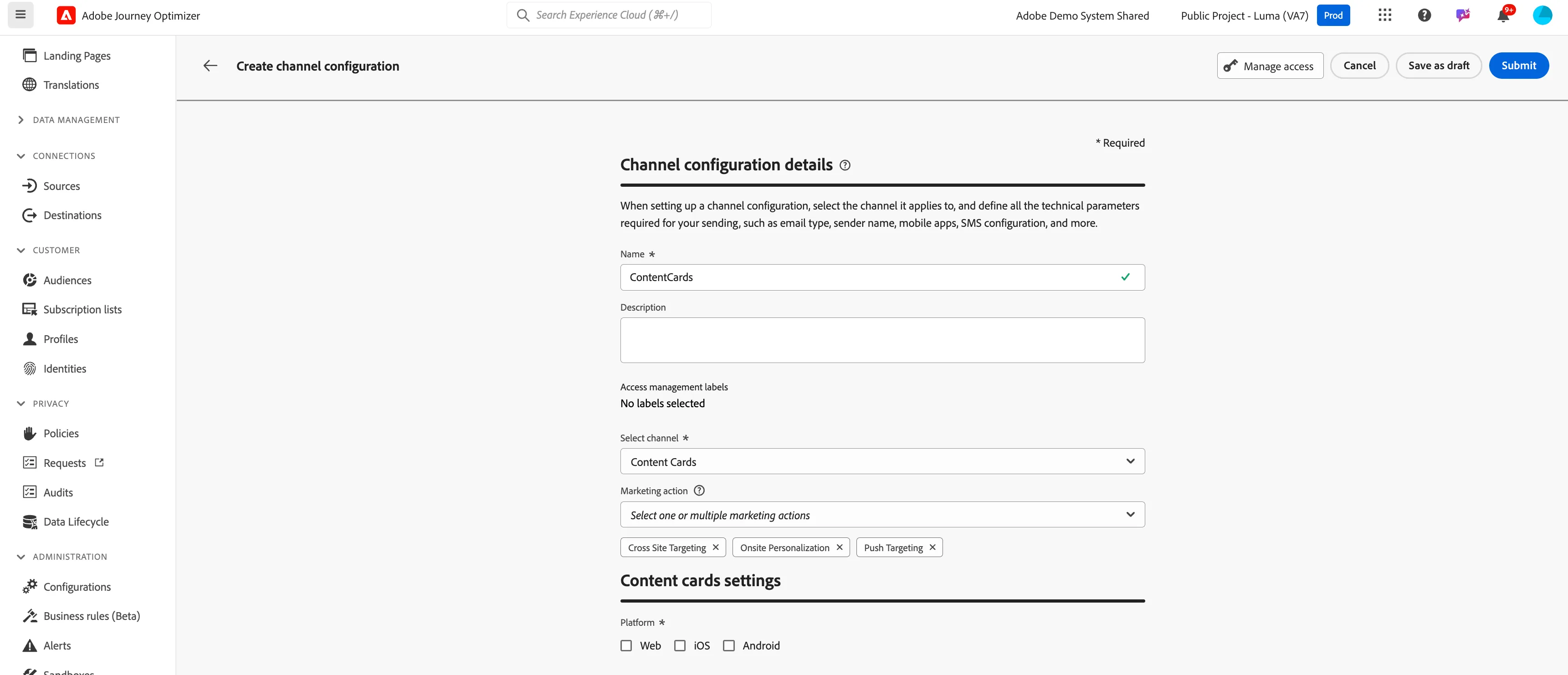Open Business rules (Beta)
Screen dimensions: 1568x675
pos(81,616)
